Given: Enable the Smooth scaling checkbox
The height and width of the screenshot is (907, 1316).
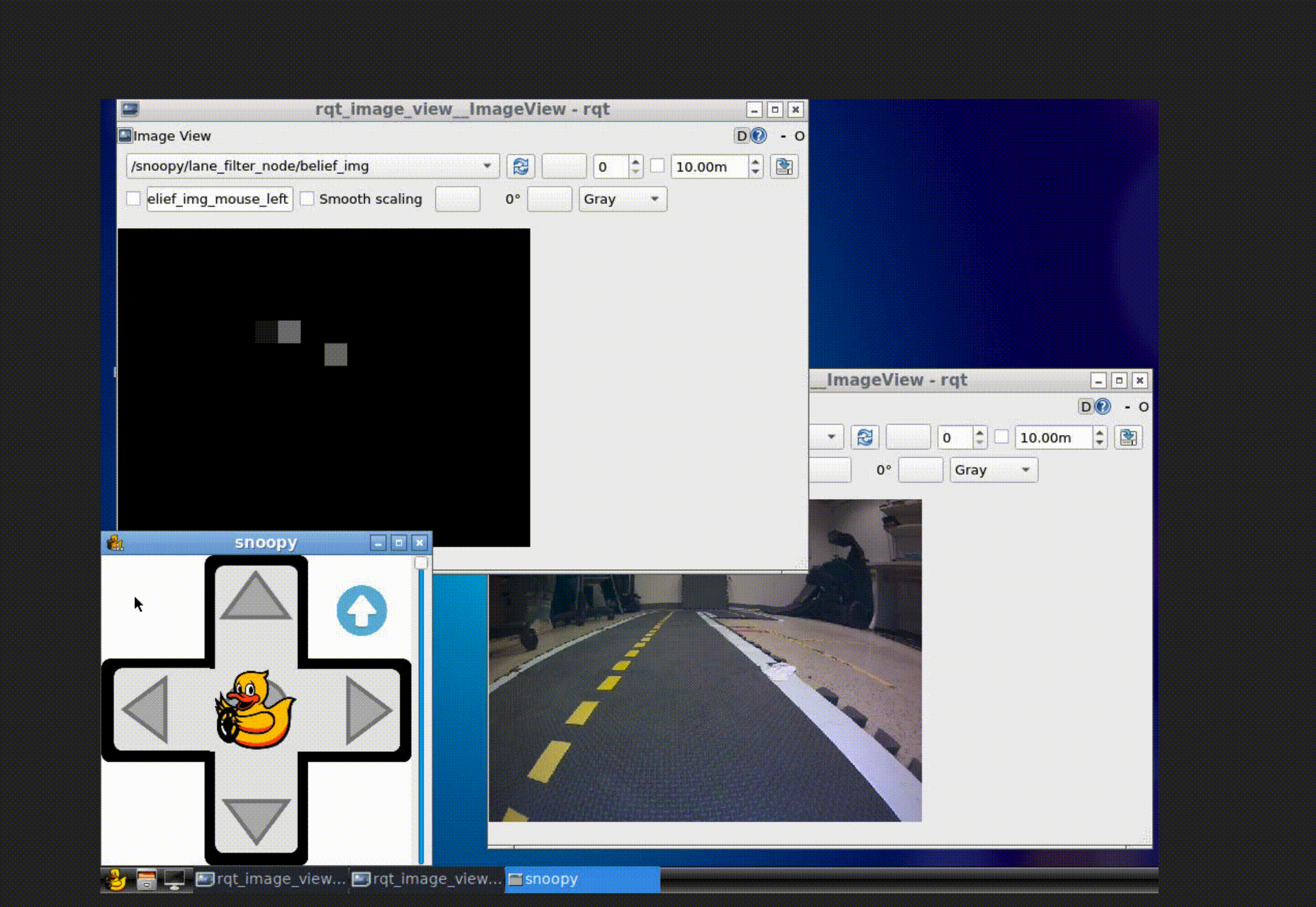Looking at the screenshot, I should 307,199.
